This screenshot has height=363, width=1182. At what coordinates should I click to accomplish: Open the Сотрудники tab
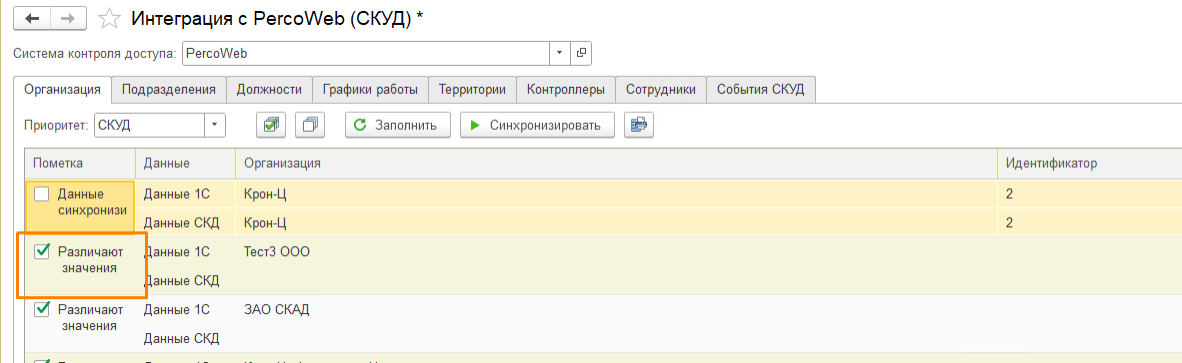point(661,90)
